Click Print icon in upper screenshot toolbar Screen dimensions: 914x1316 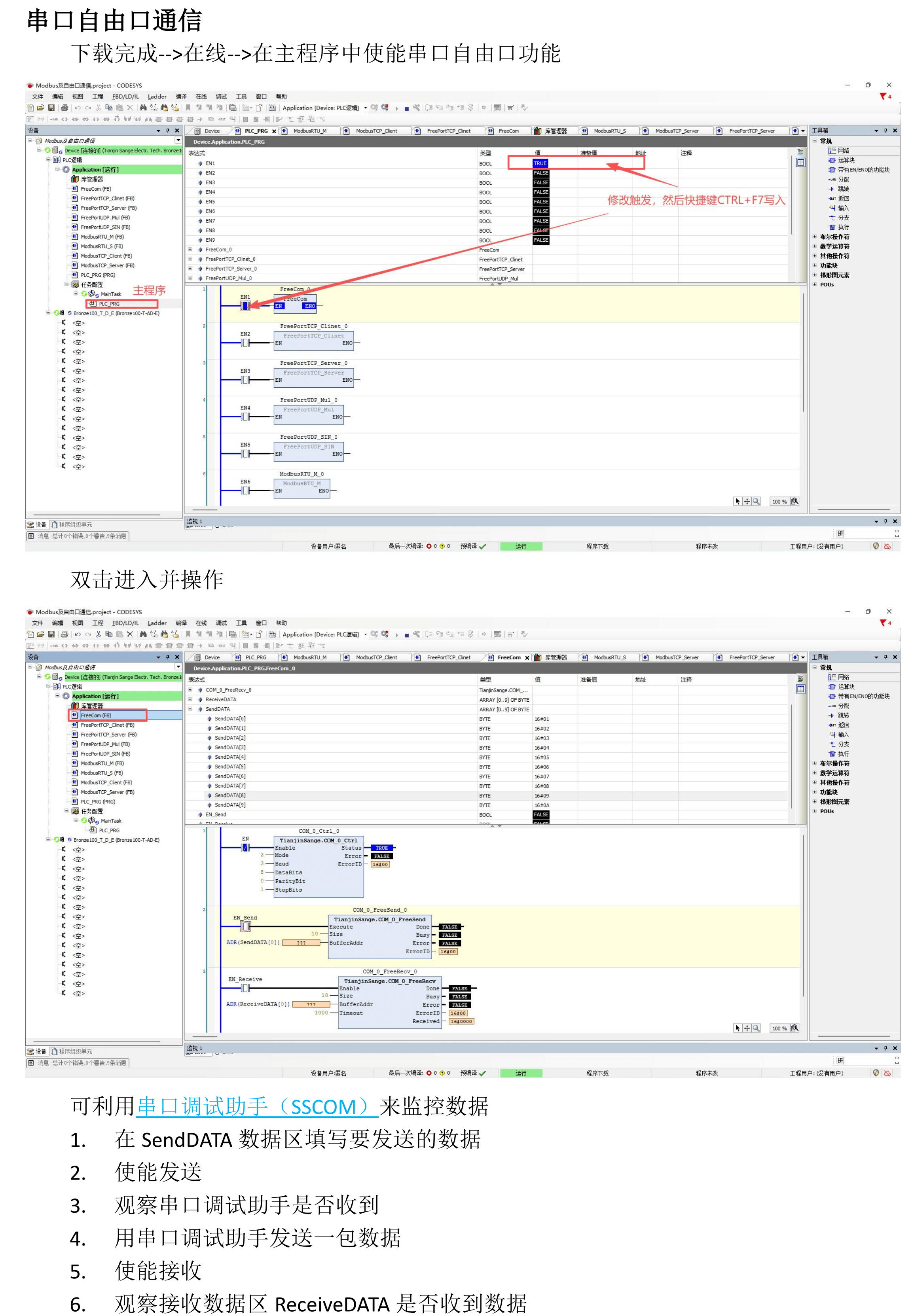(64, 108)
